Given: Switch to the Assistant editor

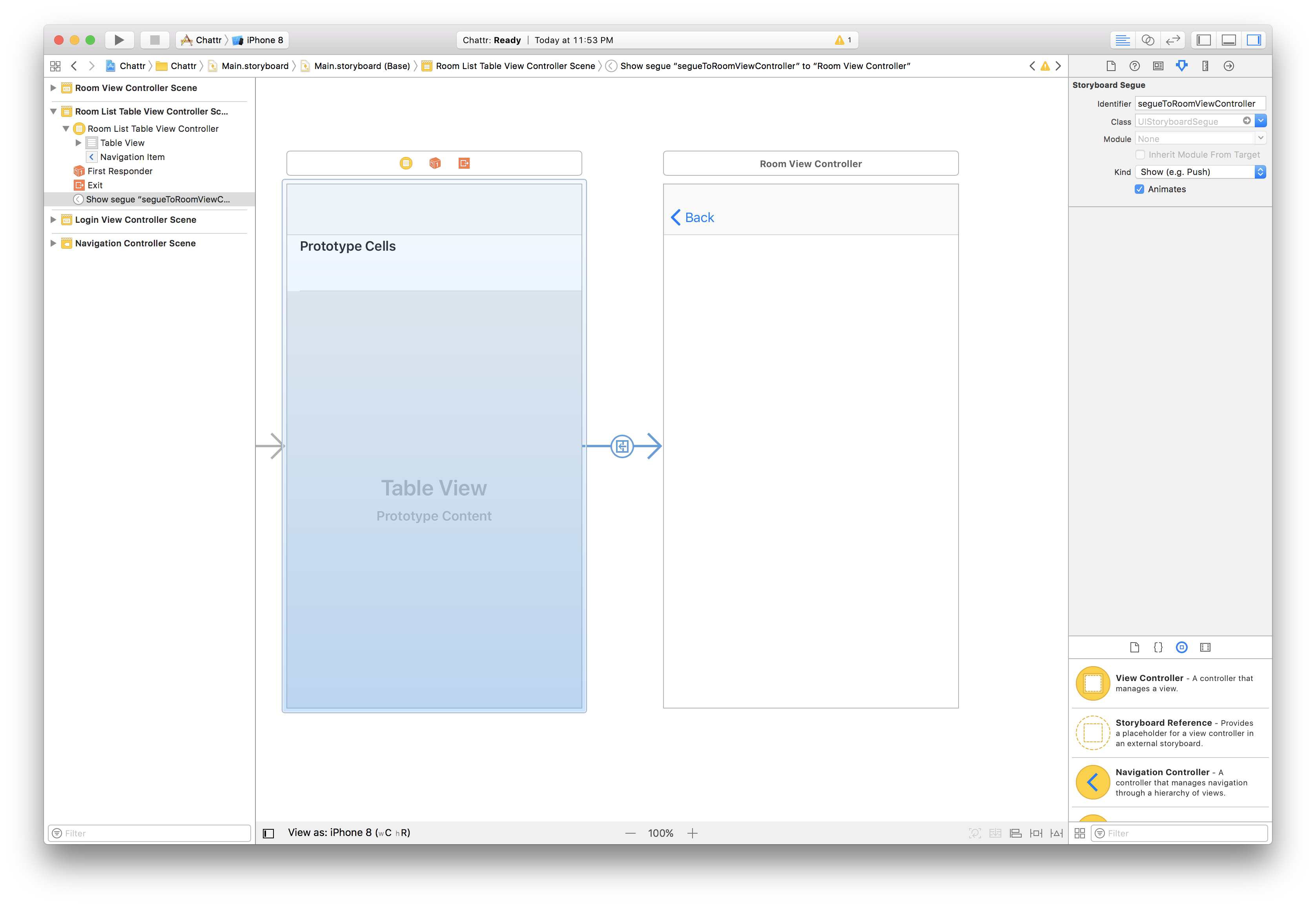Looking at the screenshot, I should 1148,40.
